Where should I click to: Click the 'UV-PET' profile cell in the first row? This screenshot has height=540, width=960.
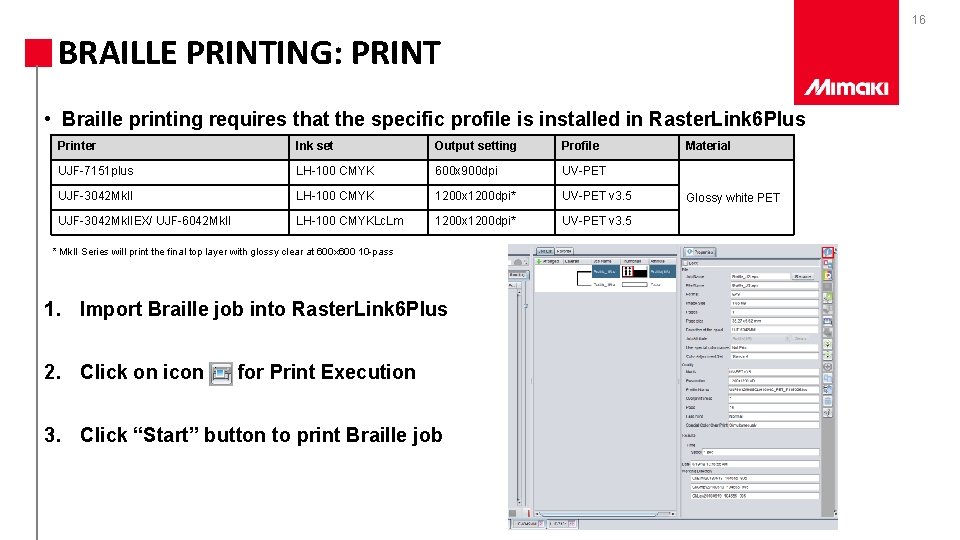pos(617,171)
